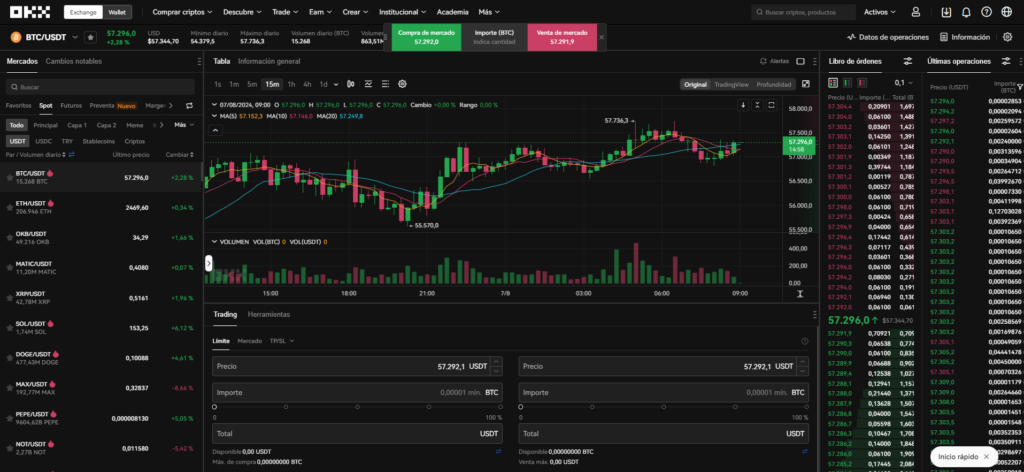Open the BTC/USDT pair selector dropdown
The width and height of the screenshot is (1024, 472).
coord(51,37)
